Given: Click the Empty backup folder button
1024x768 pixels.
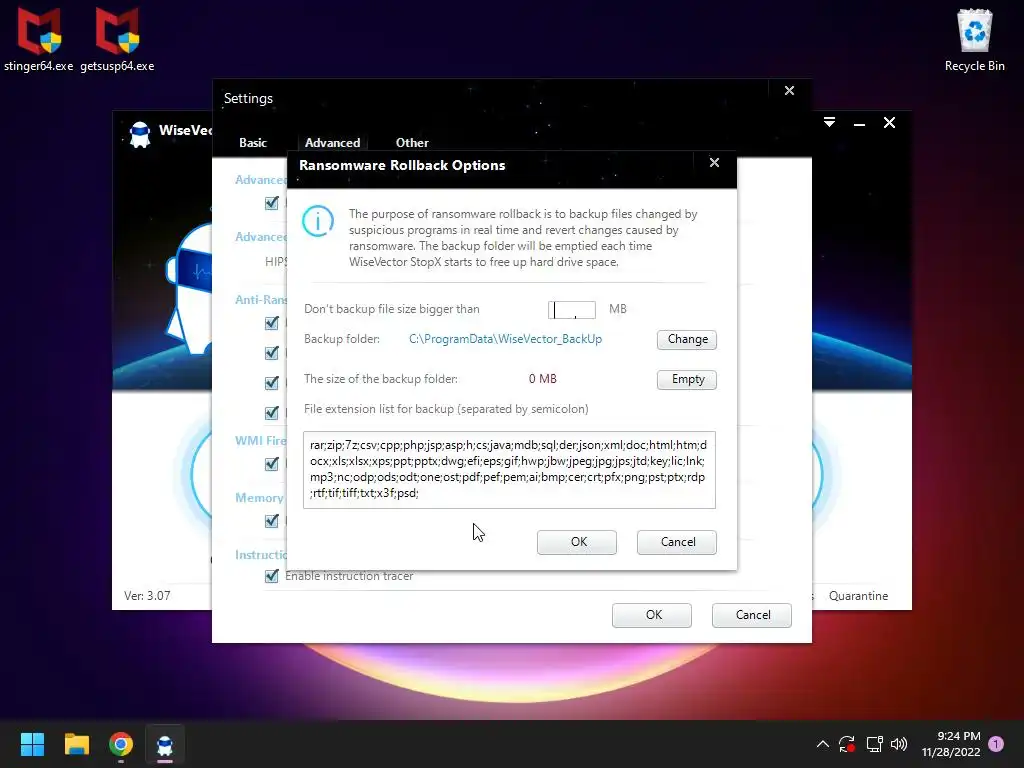Looking at the screenshot, I should (686, 379).
